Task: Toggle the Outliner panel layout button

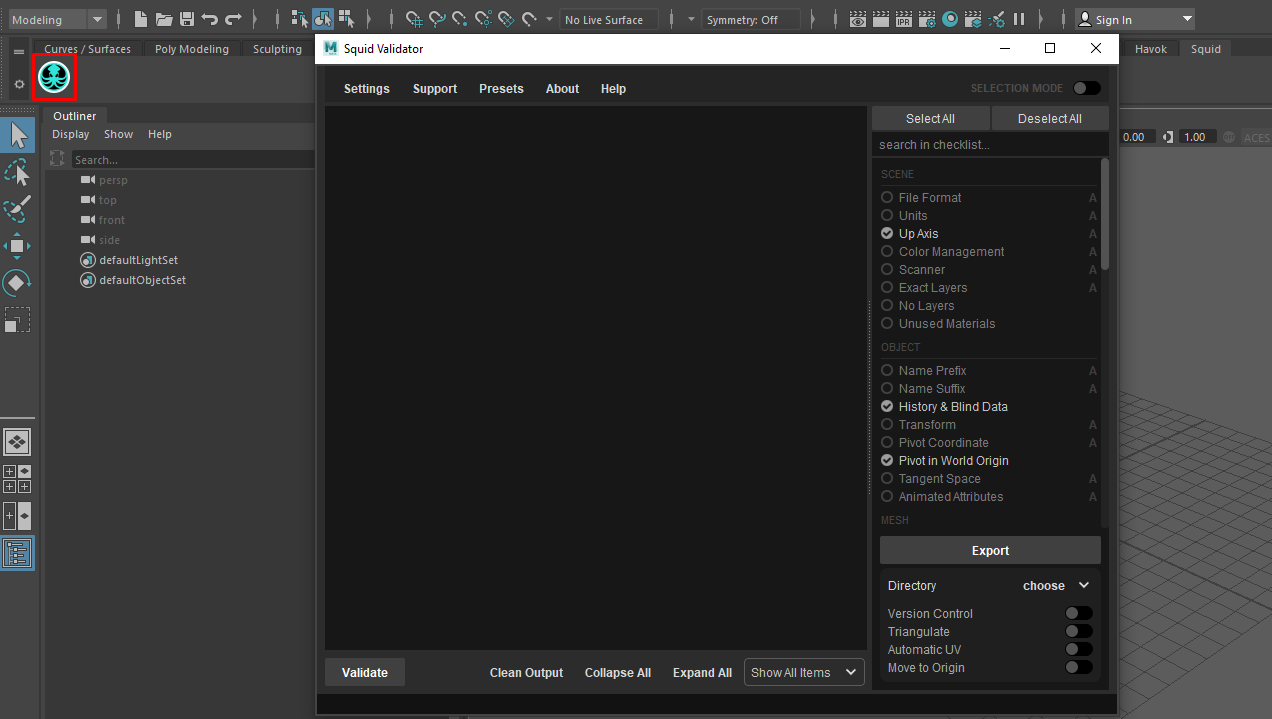Action: click(17, 553)
